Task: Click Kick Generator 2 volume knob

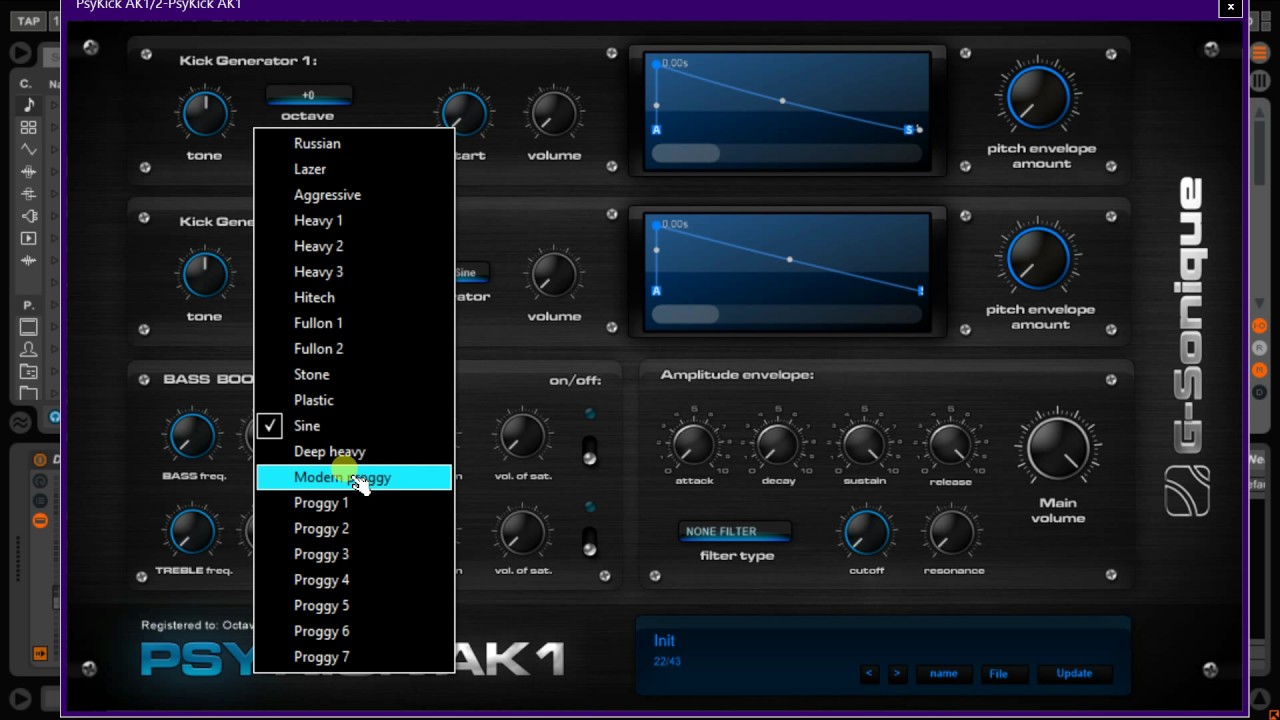Action: [554, 274]
